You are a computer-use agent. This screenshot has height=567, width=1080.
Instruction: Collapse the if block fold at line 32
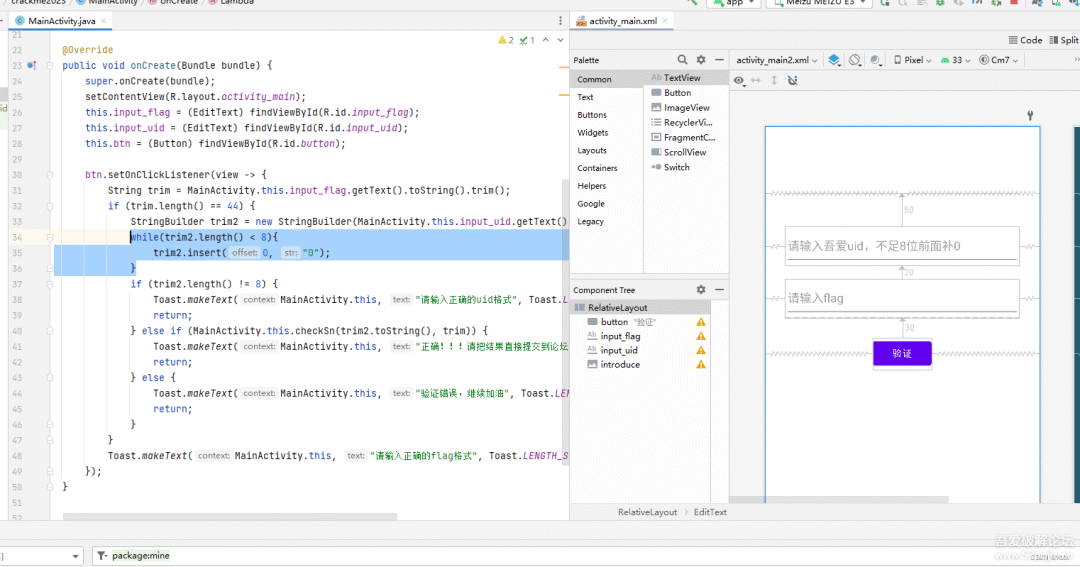[x=50, y=206]
